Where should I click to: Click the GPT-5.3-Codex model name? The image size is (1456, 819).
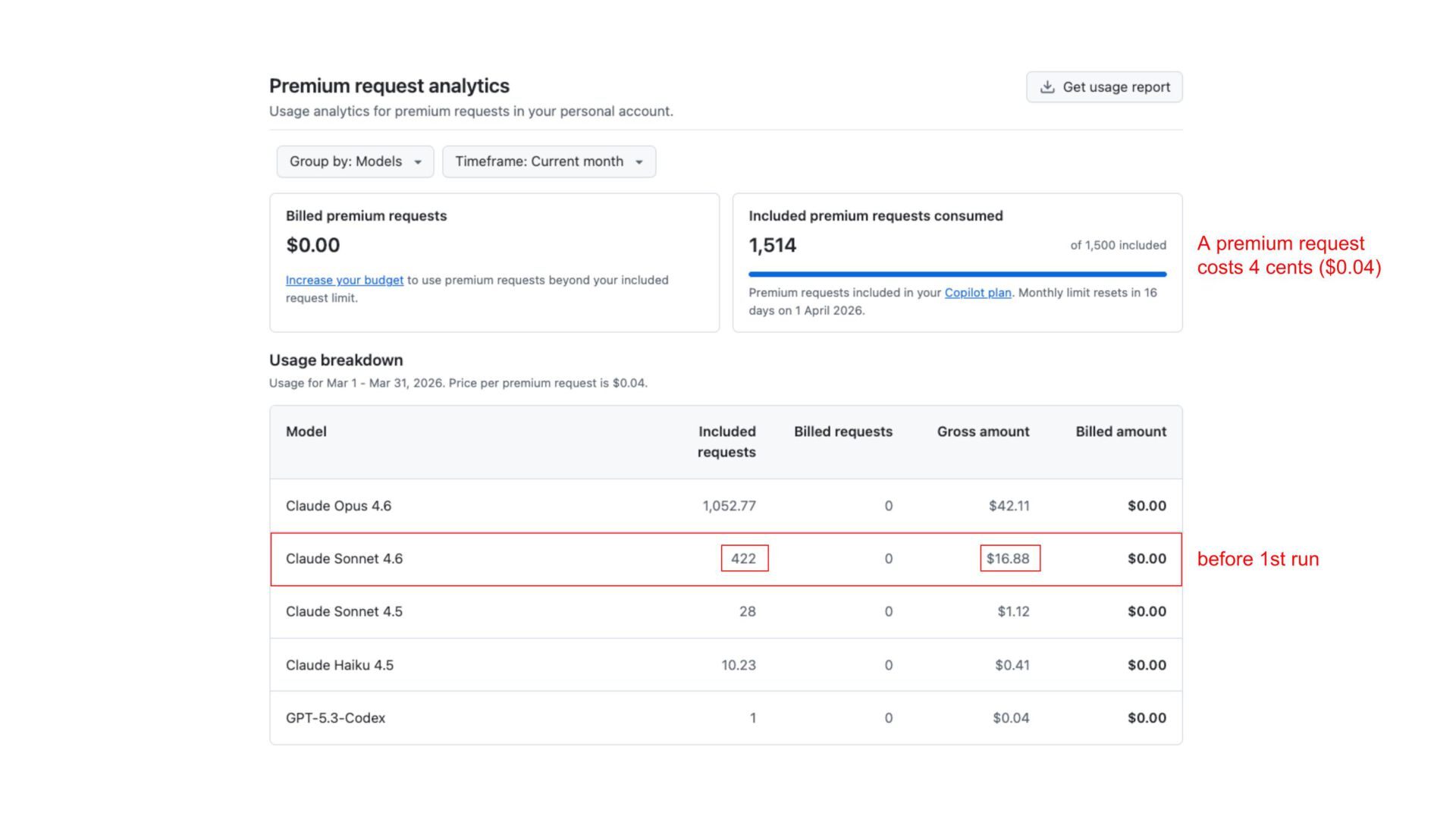click(x=335, y=718)
